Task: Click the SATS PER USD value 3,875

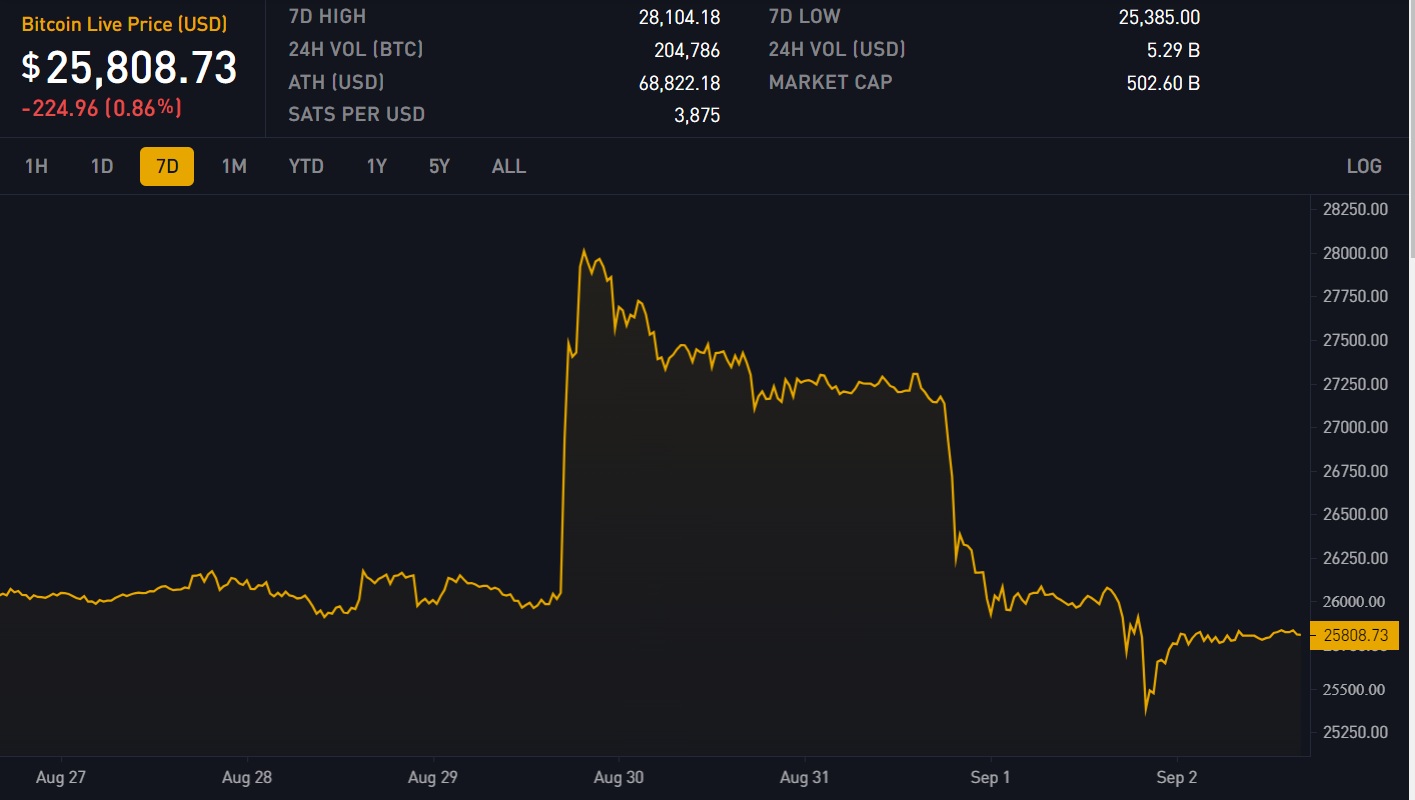Action: [697, 115]
